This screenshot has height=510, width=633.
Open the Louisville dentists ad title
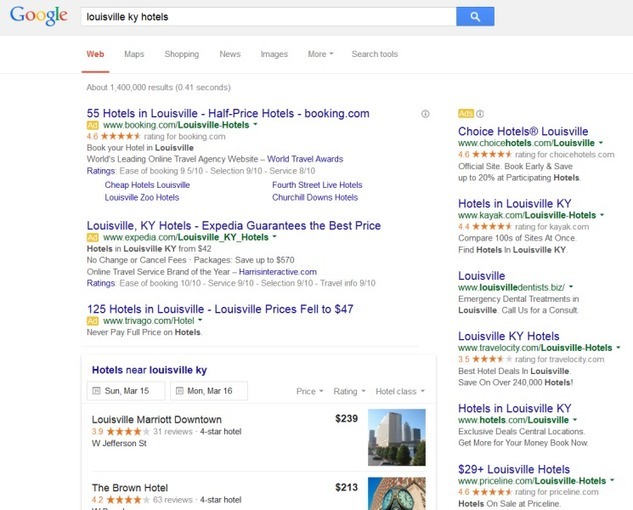[x=482, y=276]
